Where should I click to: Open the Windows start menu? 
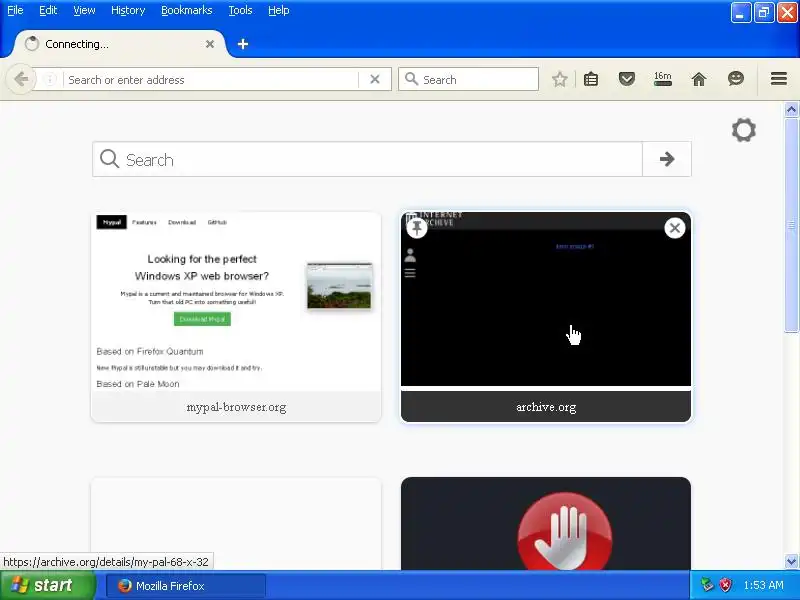48,585
